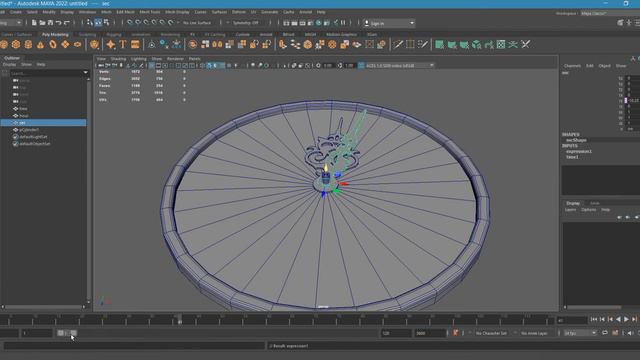Click the green checker UV shelf icon
The image size is (640, 360).
(x=501, y=44)
